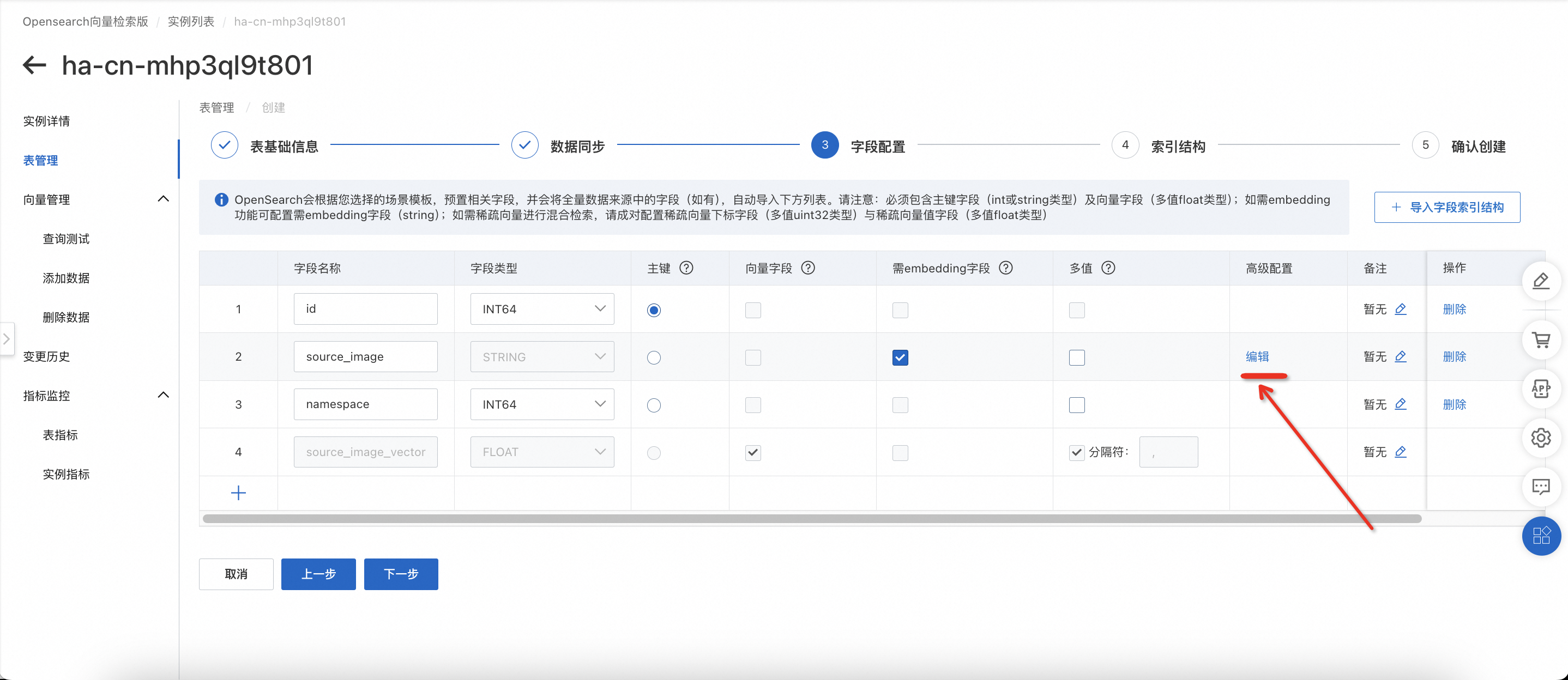
Task: Click the source_image field name input
Action: pos(365,356)
